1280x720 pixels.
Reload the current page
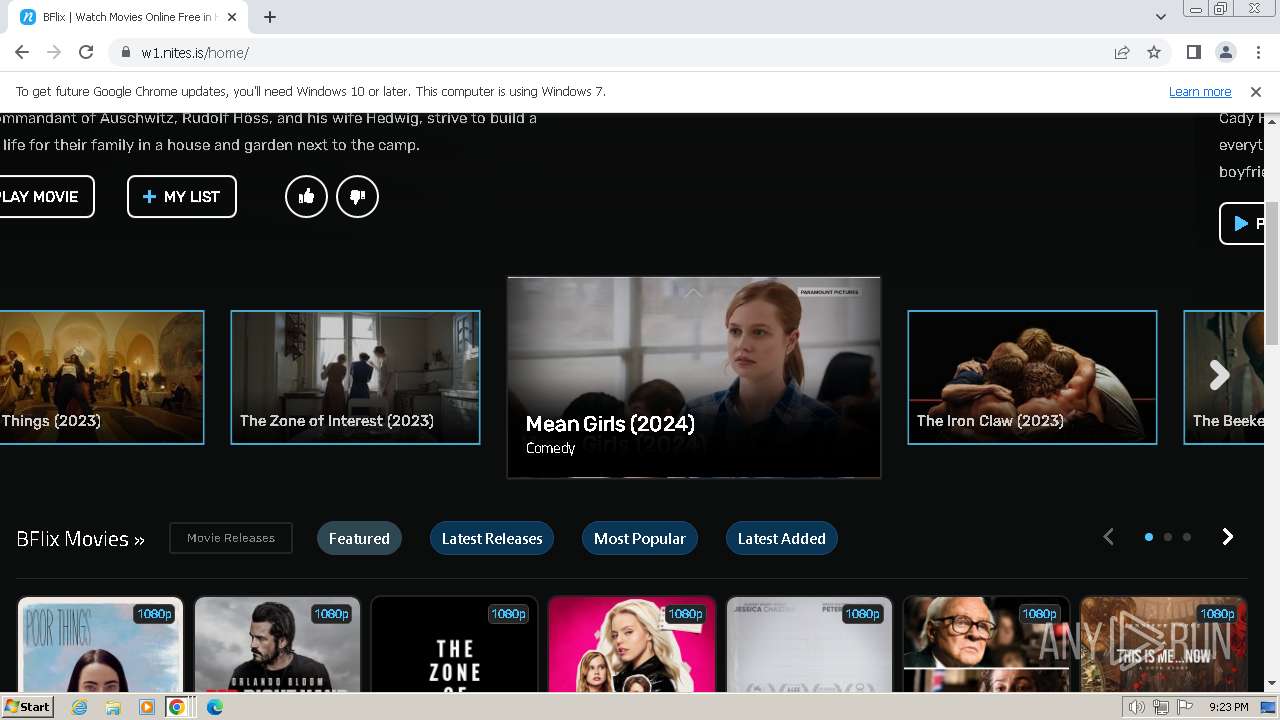[86, 52]
